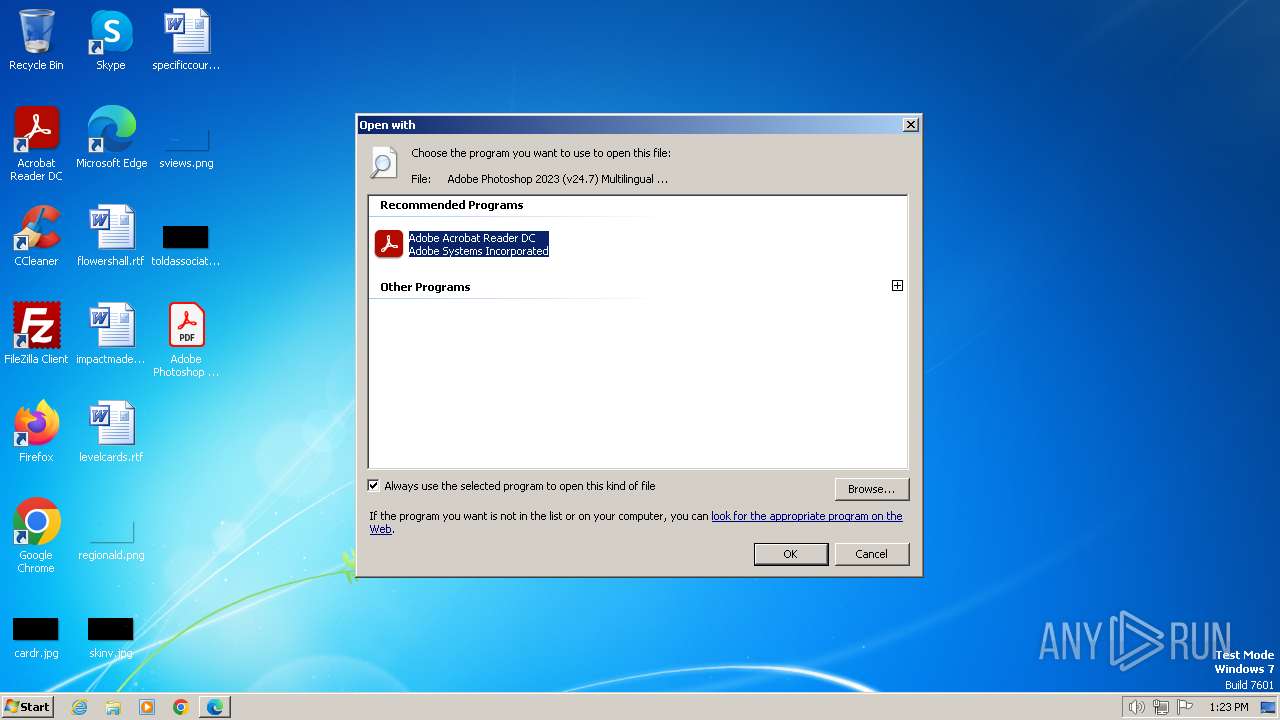Click the volume speaker tray icon

(1136, 707)
